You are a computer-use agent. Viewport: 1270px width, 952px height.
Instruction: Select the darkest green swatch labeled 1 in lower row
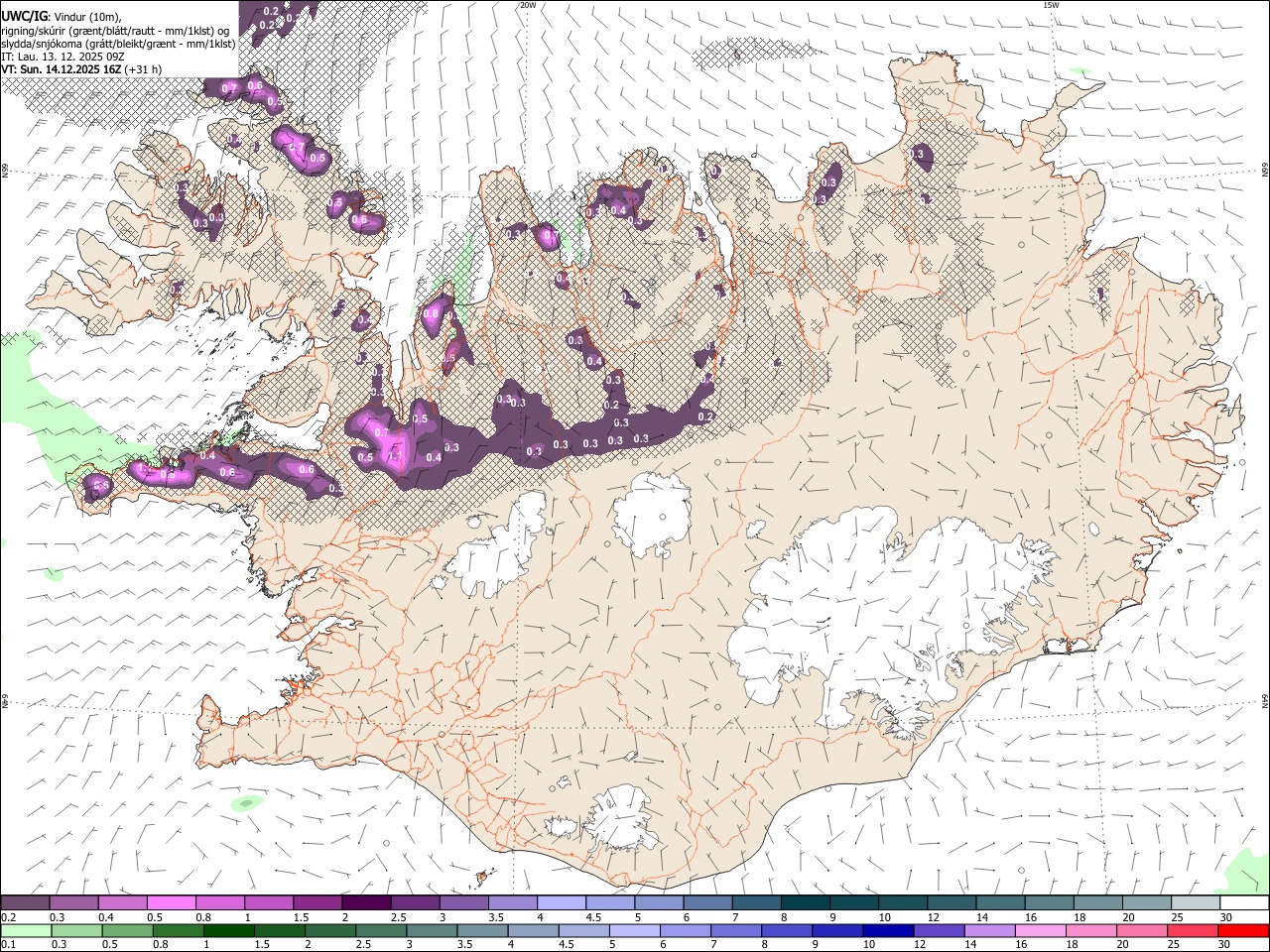click(229, 931)
